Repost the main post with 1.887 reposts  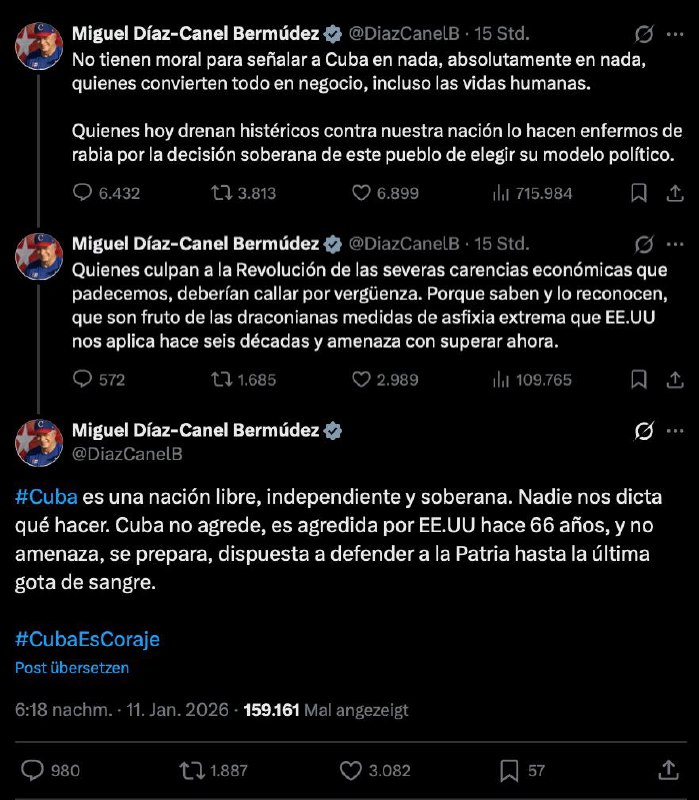[x=187, y=770]
